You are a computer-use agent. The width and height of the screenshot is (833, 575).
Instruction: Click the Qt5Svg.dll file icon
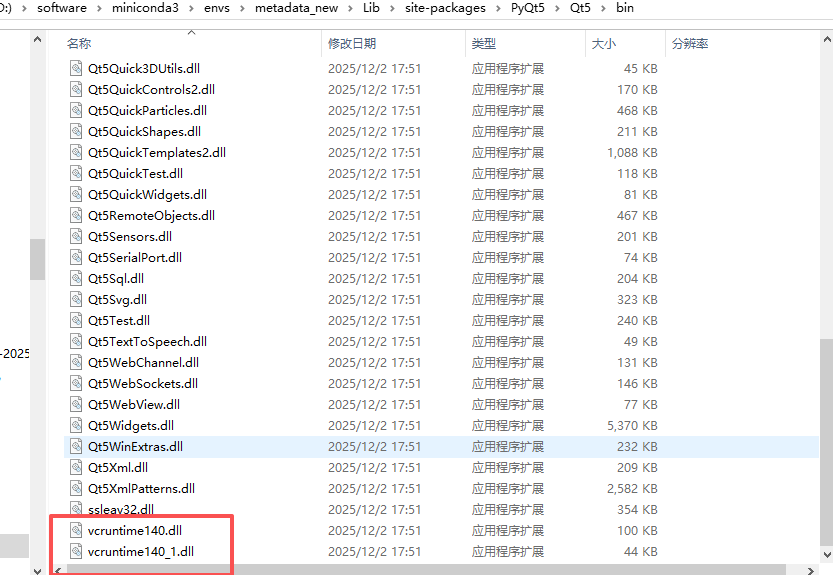tap(76, 299)
